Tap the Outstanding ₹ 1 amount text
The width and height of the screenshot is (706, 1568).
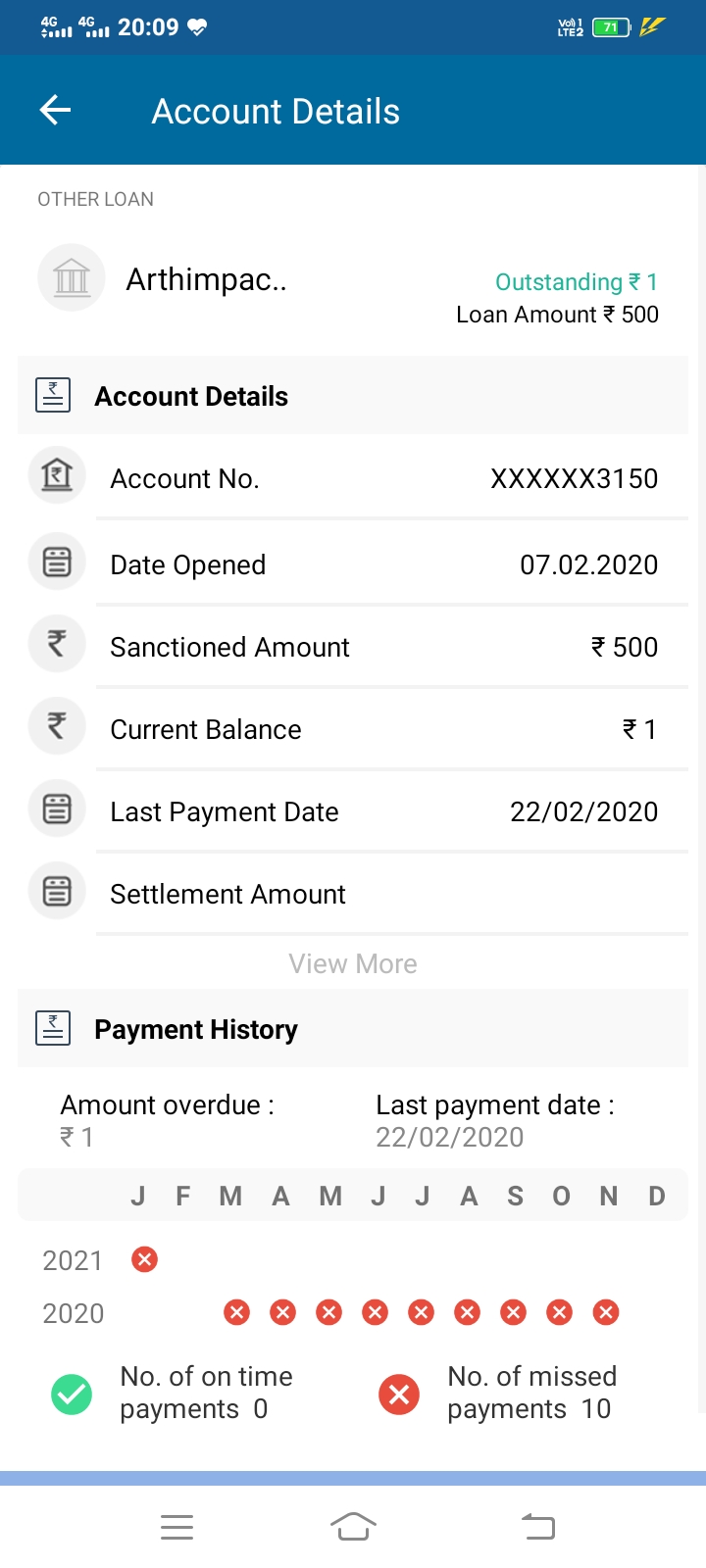(576, 282)
